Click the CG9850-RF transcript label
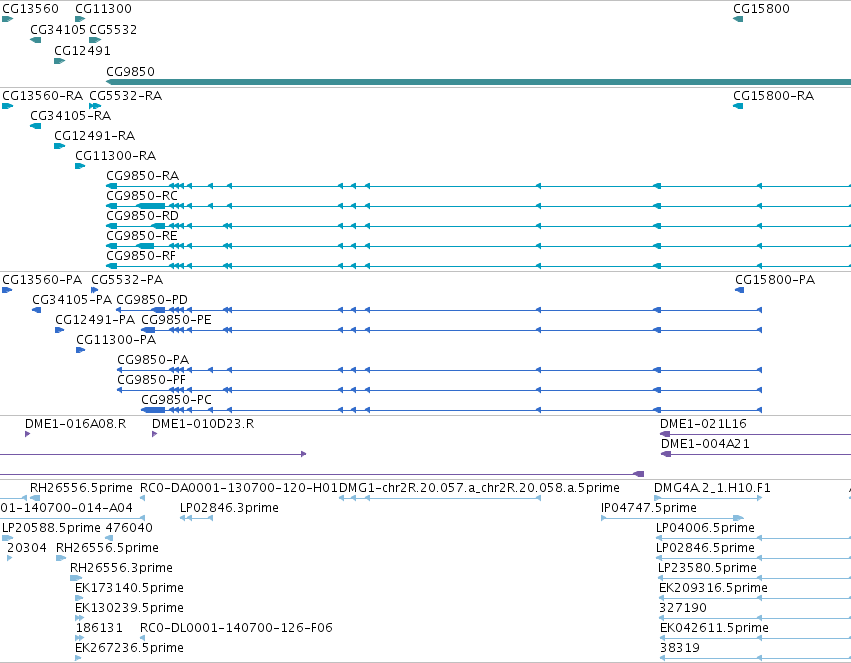This screenshot has height=663, width=851. tap(141, 256)
